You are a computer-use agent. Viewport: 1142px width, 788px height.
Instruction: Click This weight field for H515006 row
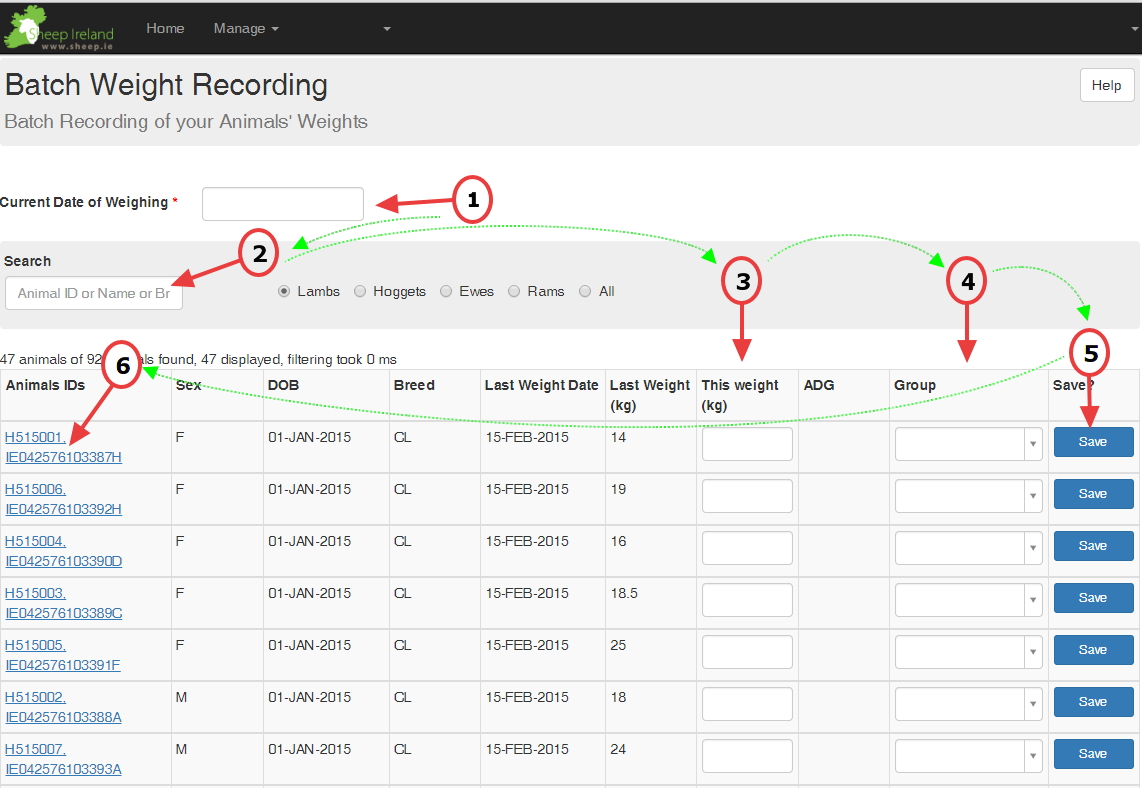[x=747, y=496]
